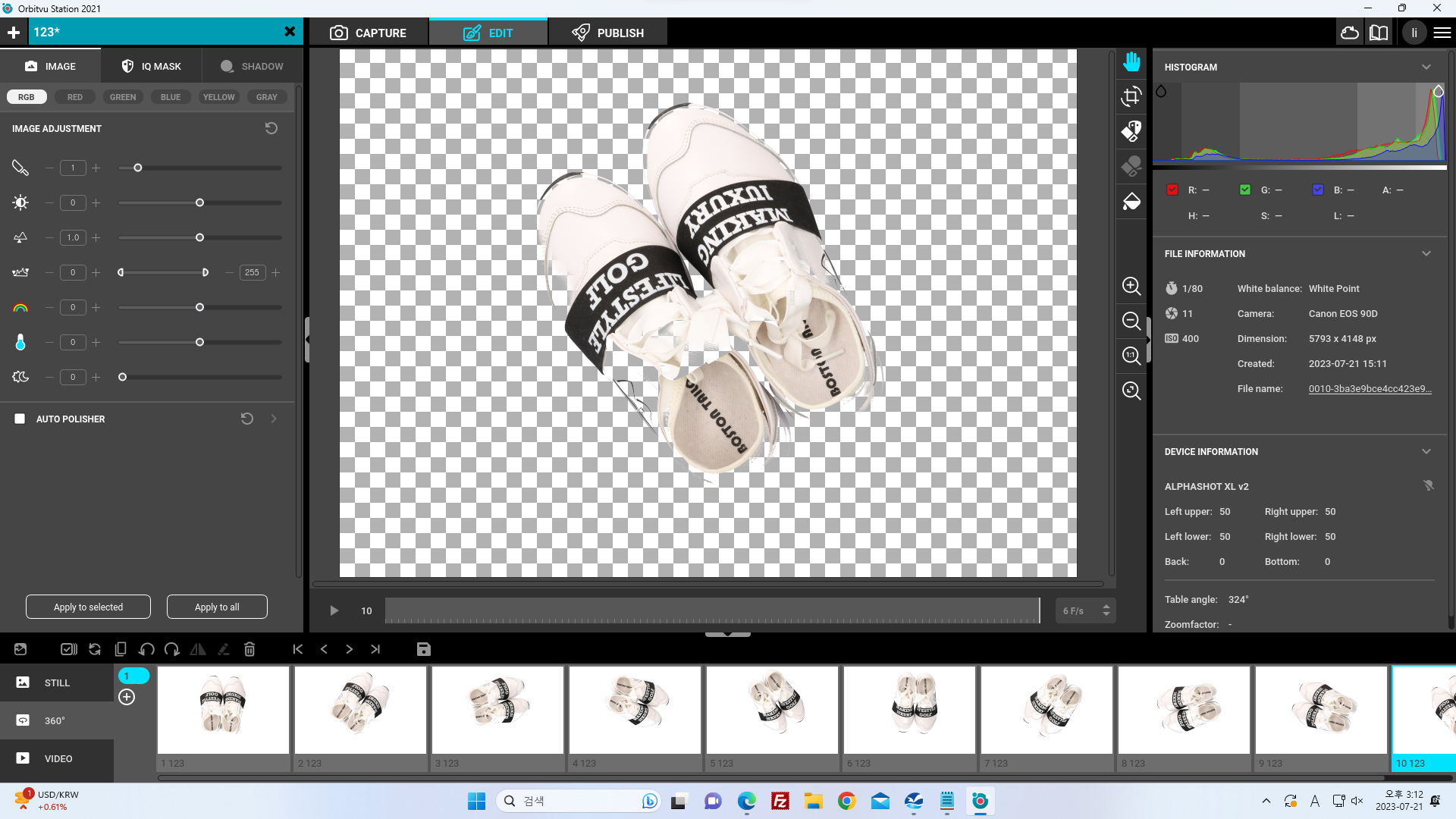This screenshot has height=819, width=1456.
Task: Toggle the blue channel checkbox in histogram
Action: (x=1318, y=190)
